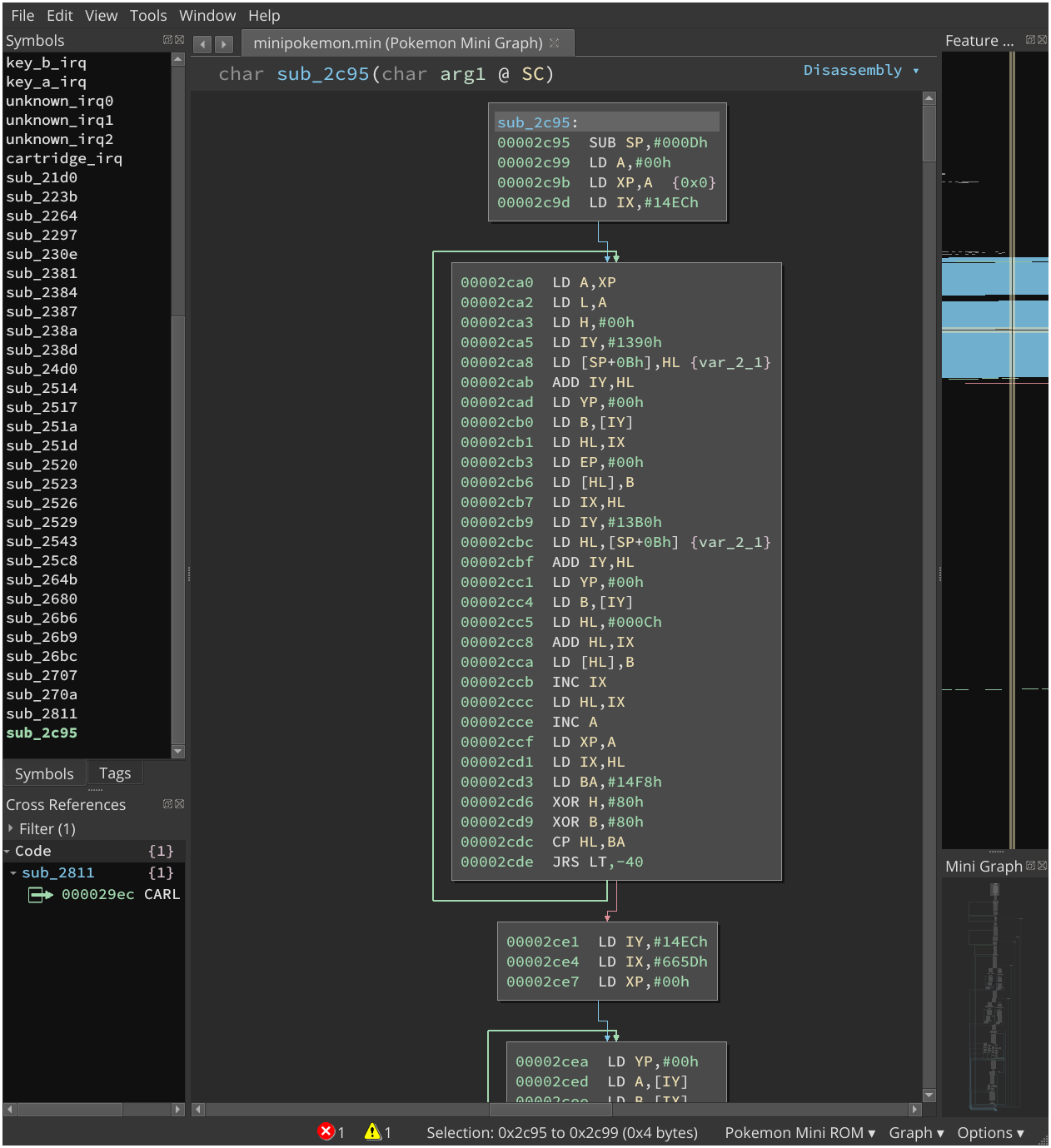The image size is (1051, 1148).
Task: Click the instruction at 00002cd3 LD BA,#14F8h
Action: pyautogui.click(x=561, y=783)
